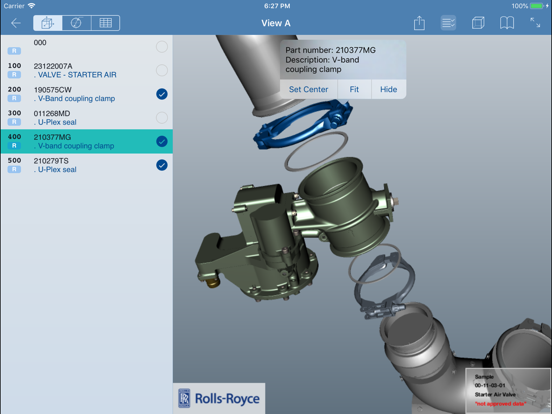Screen dimensions: 552x414
Task: Check the VALVE - STARTER AIR row circle
Action: pyautogui.click(x=162, y=70)
